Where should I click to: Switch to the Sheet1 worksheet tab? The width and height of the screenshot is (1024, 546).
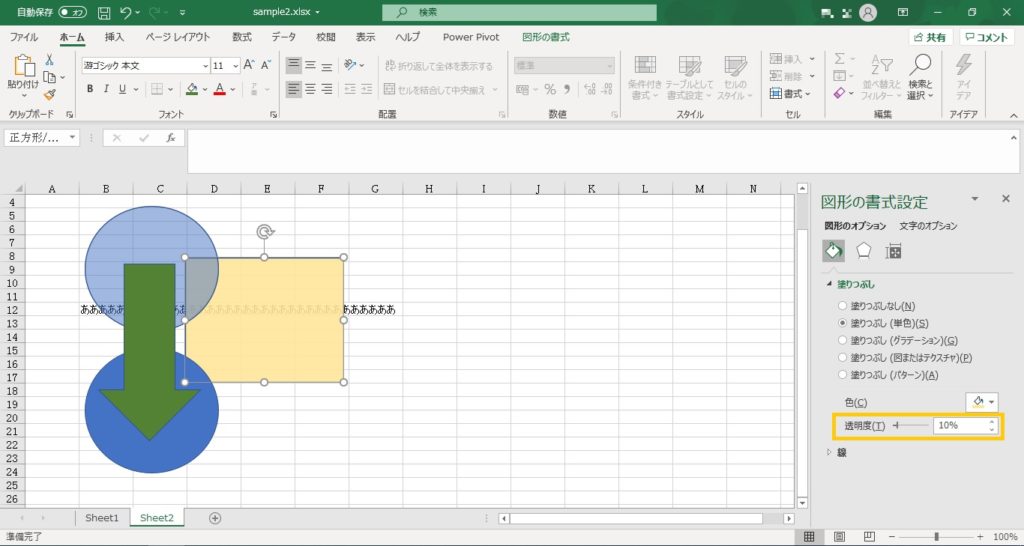coord(101,518)
